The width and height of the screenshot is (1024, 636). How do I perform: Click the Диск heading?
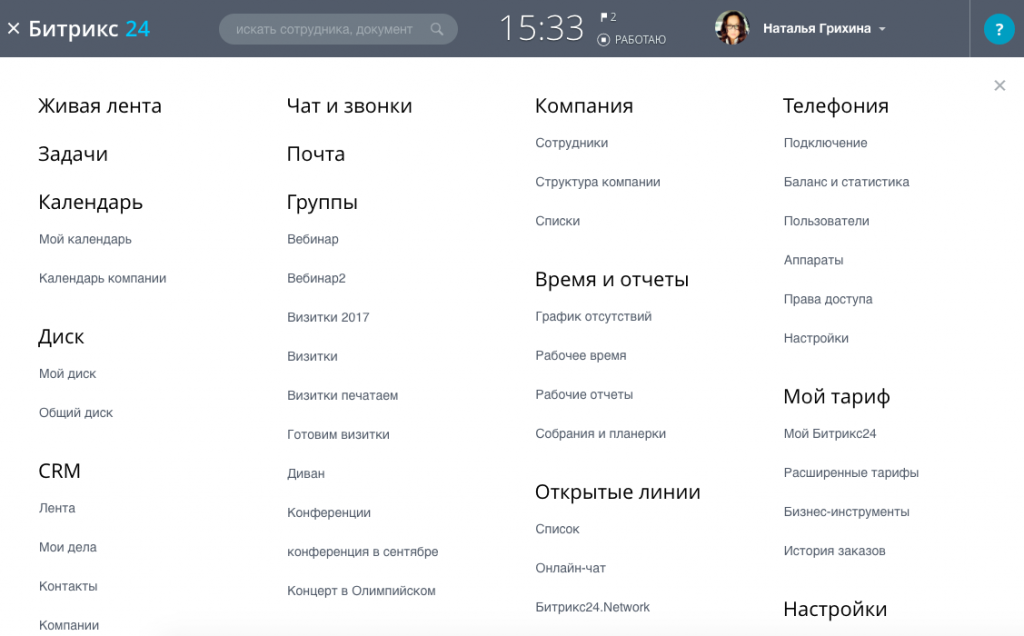[x=61, y=337]
